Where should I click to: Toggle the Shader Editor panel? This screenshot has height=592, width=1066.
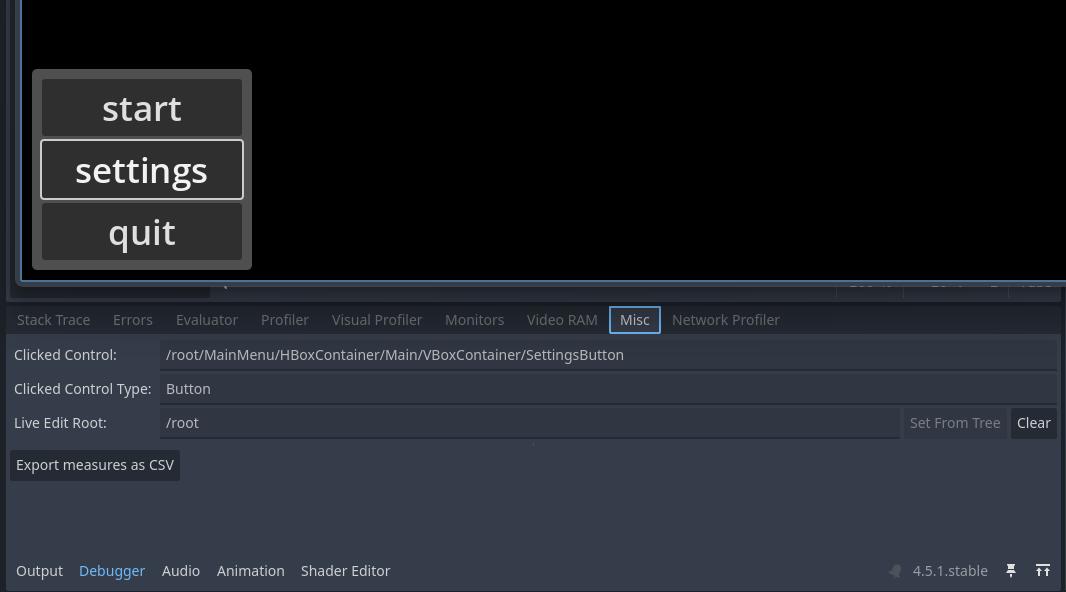346,571
